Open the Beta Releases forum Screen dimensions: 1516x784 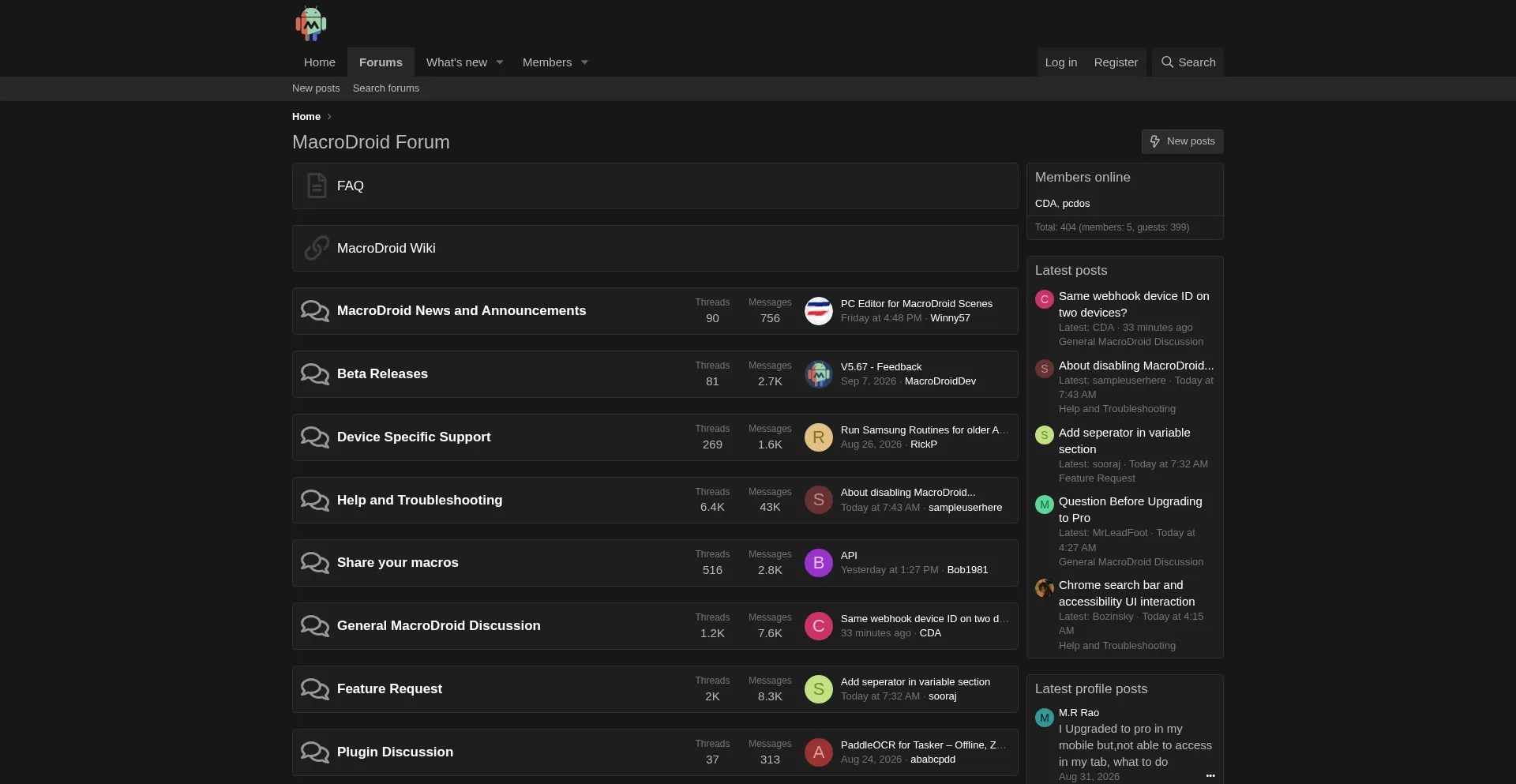(x=382, y=374)
